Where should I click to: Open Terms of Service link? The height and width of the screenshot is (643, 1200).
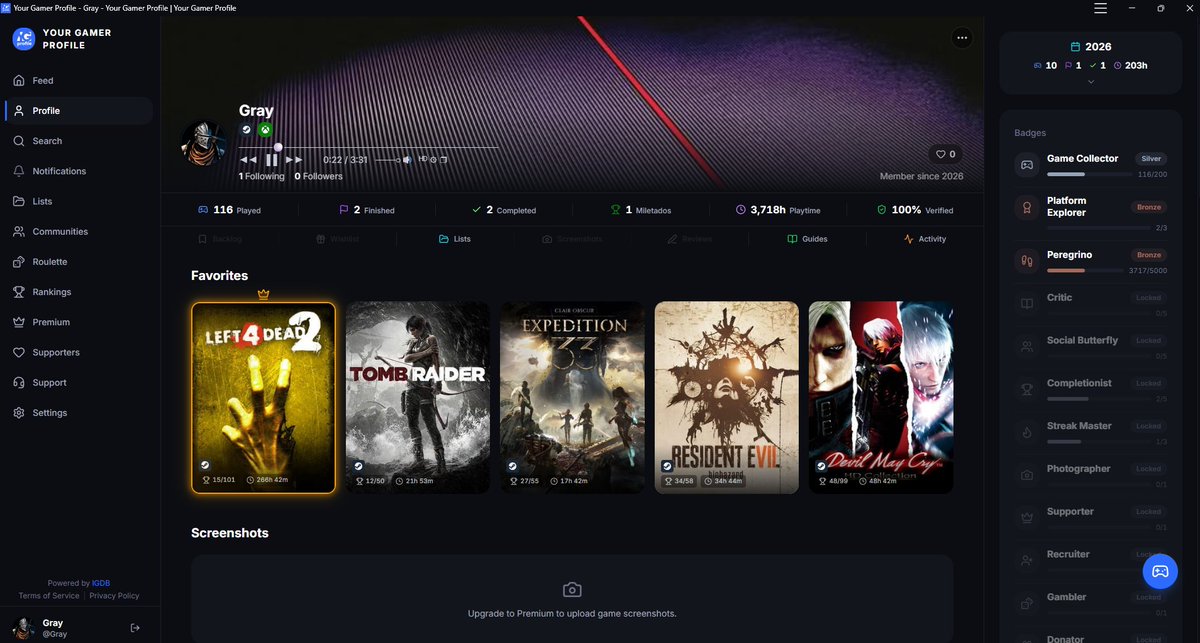tap(48, 595)
